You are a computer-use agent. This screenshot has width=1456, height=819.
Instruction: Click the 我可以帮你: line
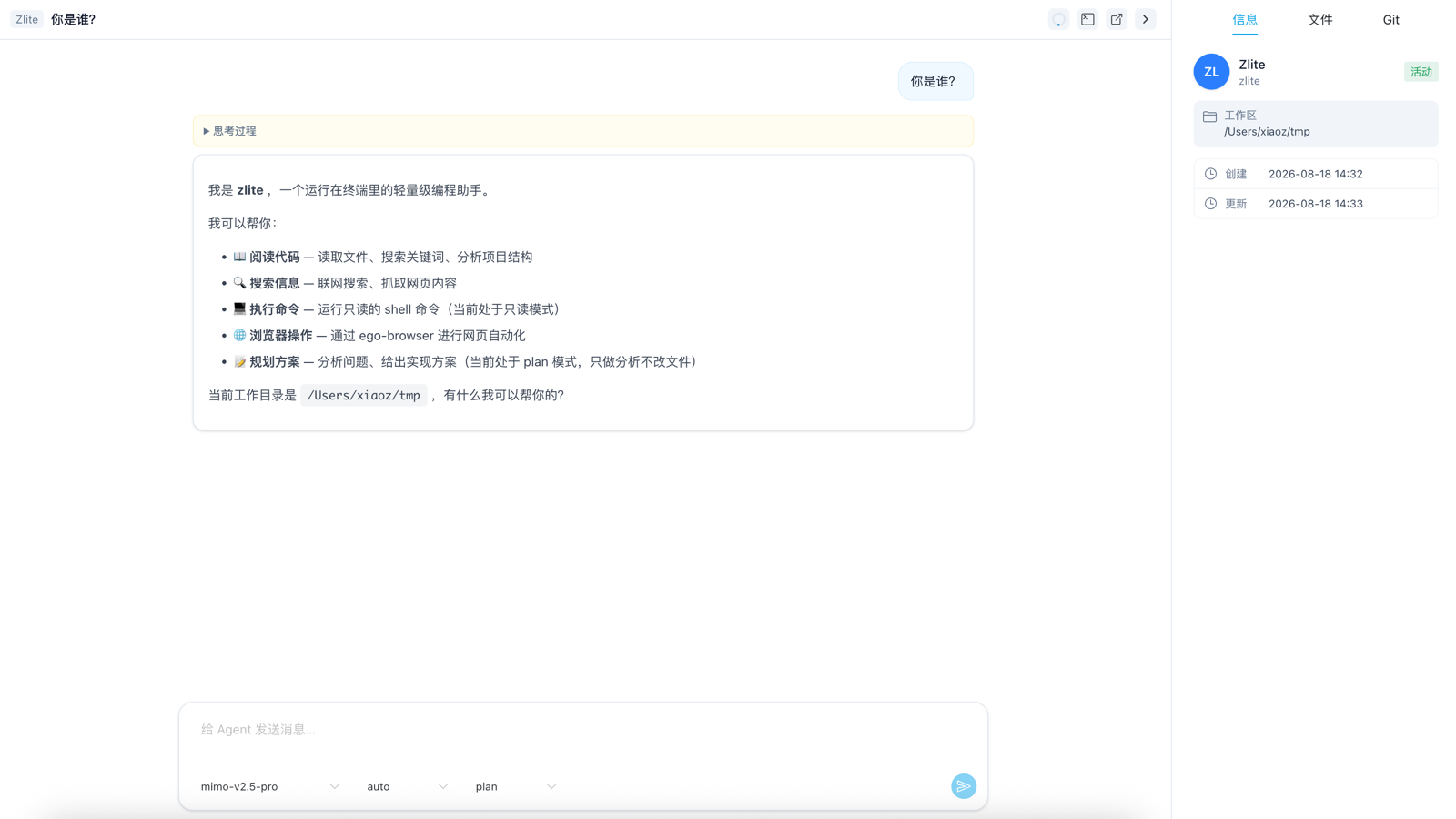(243, 224)
